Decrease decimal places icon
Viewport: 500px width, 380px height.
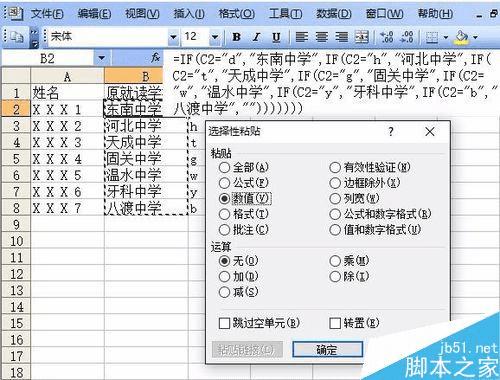407,37
